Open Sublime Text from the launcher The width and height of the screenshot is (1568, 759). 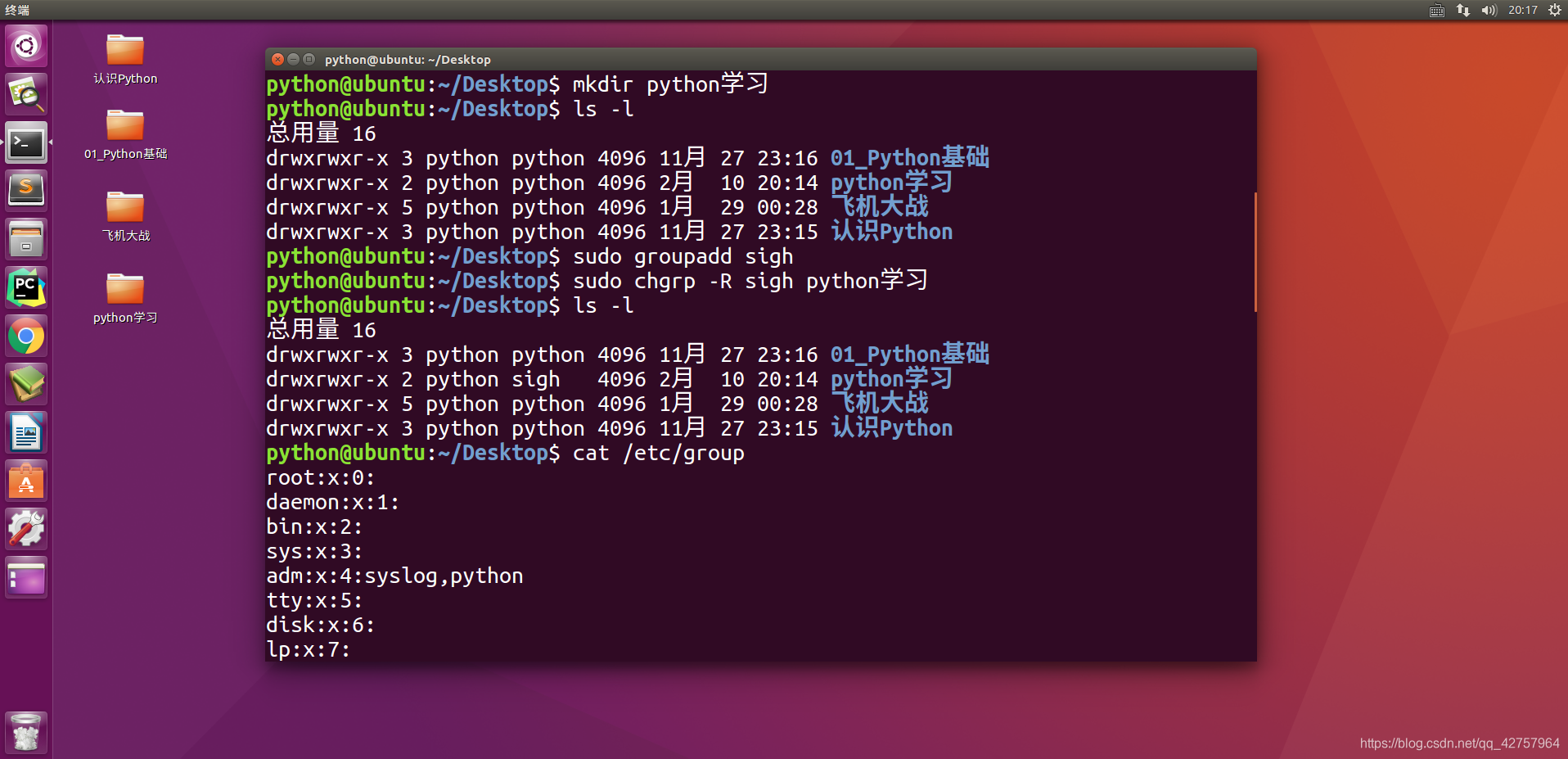26,191
